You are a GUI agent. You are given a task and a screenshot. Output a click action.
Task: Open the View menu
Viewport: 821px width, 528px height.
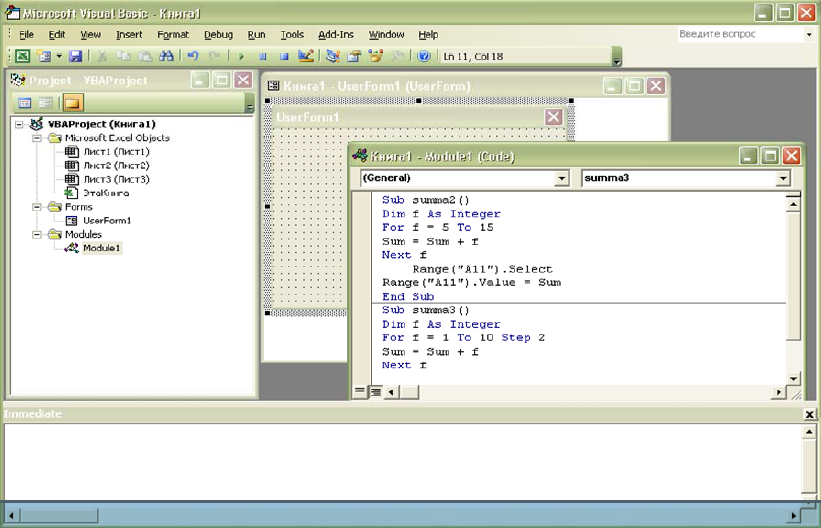(x=91, y=35)
